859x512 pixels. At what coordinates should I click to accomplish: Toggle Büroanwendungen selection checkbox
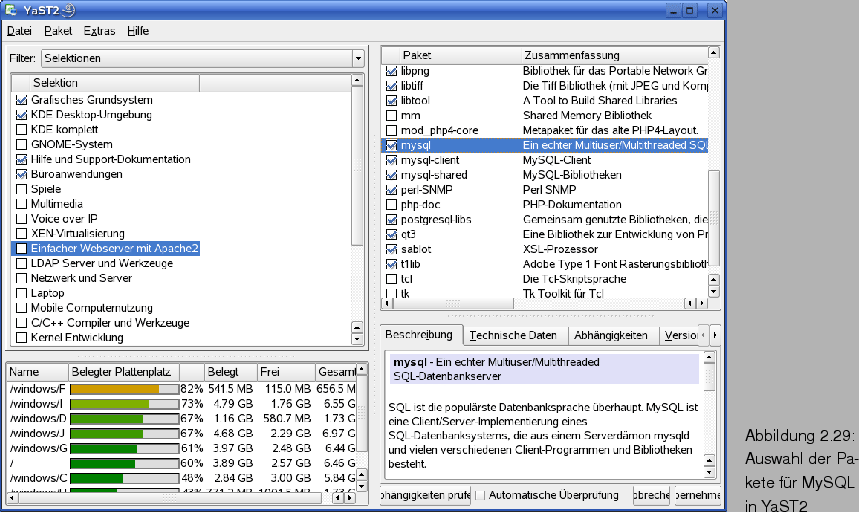point(21,174)
